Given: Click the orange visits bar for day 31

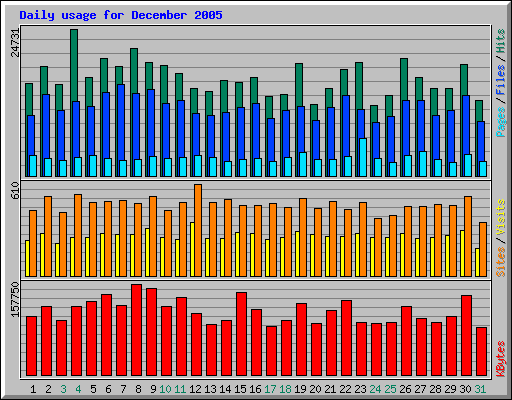Looking at the screenshot, I should point(483,249).
